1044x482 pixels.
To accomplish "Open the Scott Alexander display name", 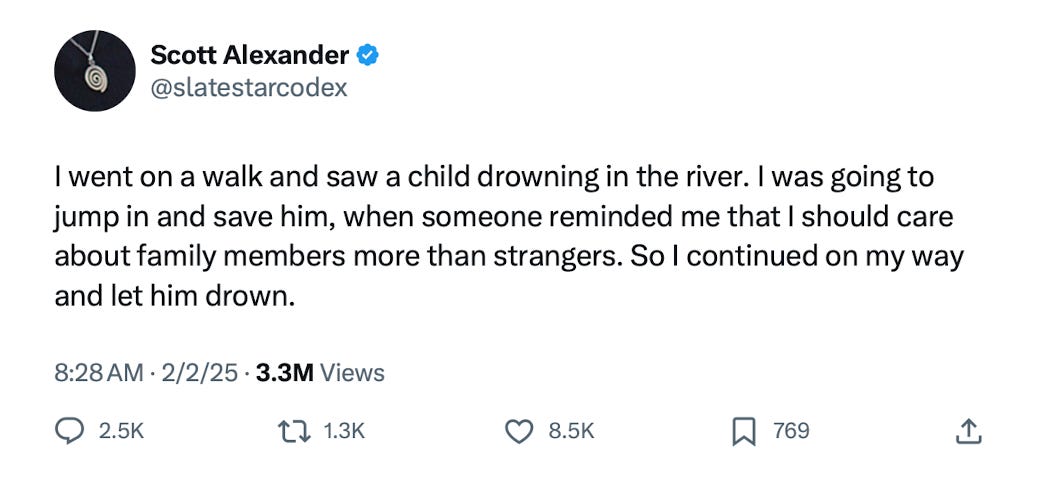I will tap(250, 55).
